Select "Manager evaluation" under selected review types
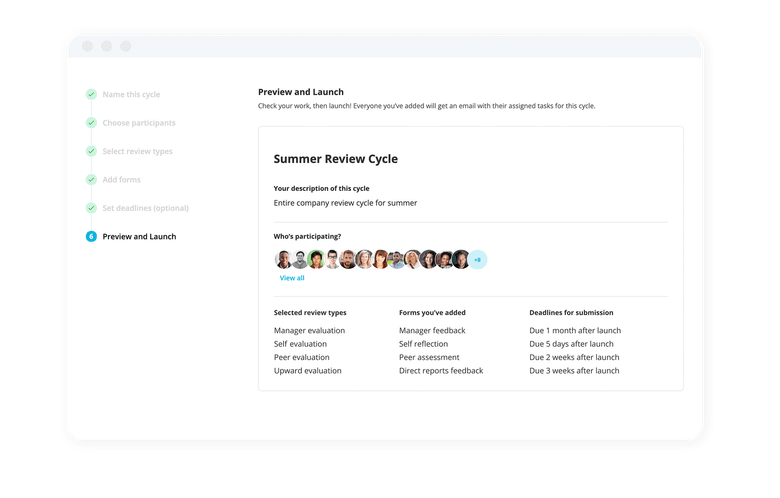This screenshot has width=780, height=498. coord(309,331)
